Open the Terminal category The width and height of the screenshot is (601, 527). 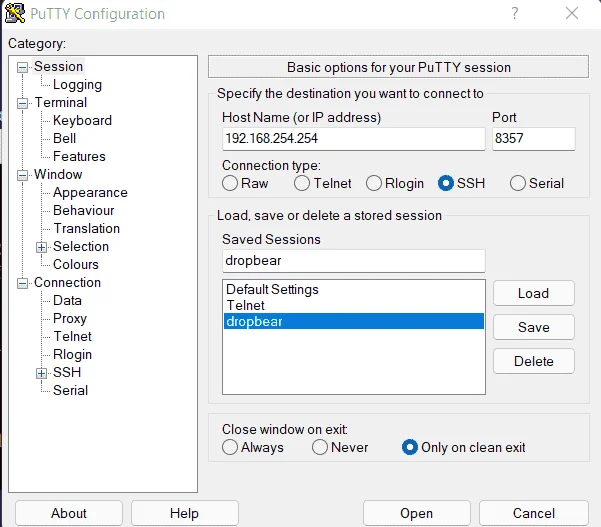coord(61,102)
